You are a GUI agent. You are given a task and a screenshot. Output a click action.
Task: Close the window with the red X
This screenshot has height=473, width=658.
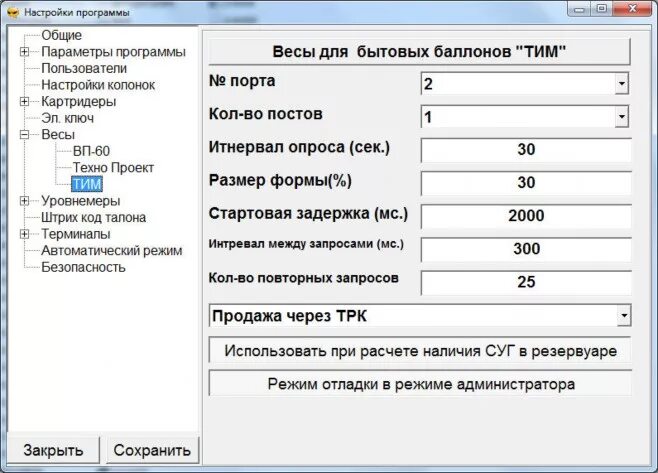pyautogui.click(x=632, y=9)
